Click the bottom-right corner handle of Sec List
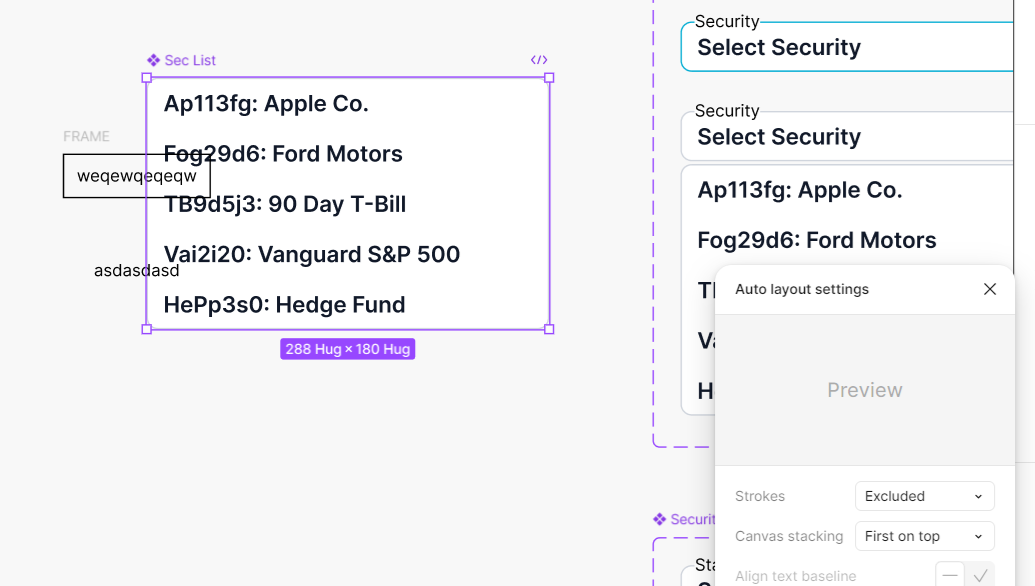This screenshot has height=586, width=1035. (x=549, y=329)
